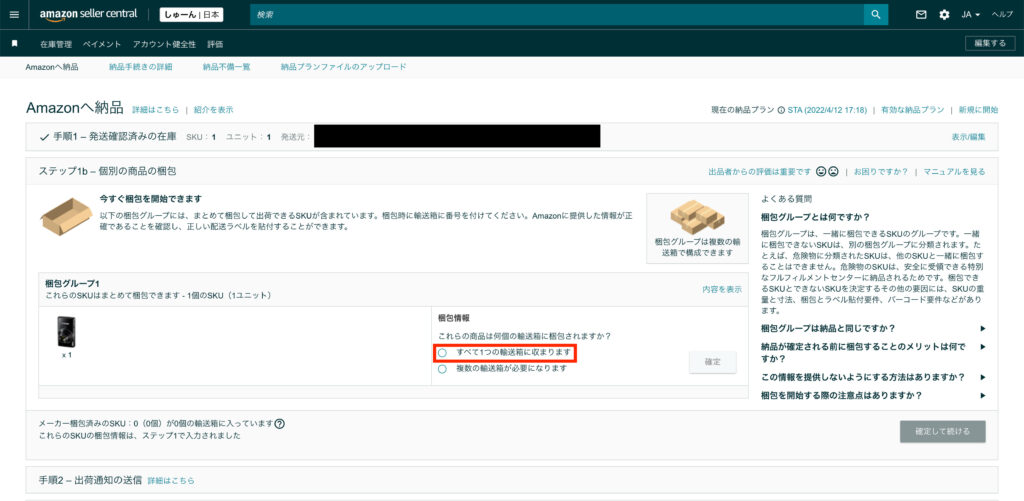Expand 梱包グループは納品と同じですか？ question

873,328
